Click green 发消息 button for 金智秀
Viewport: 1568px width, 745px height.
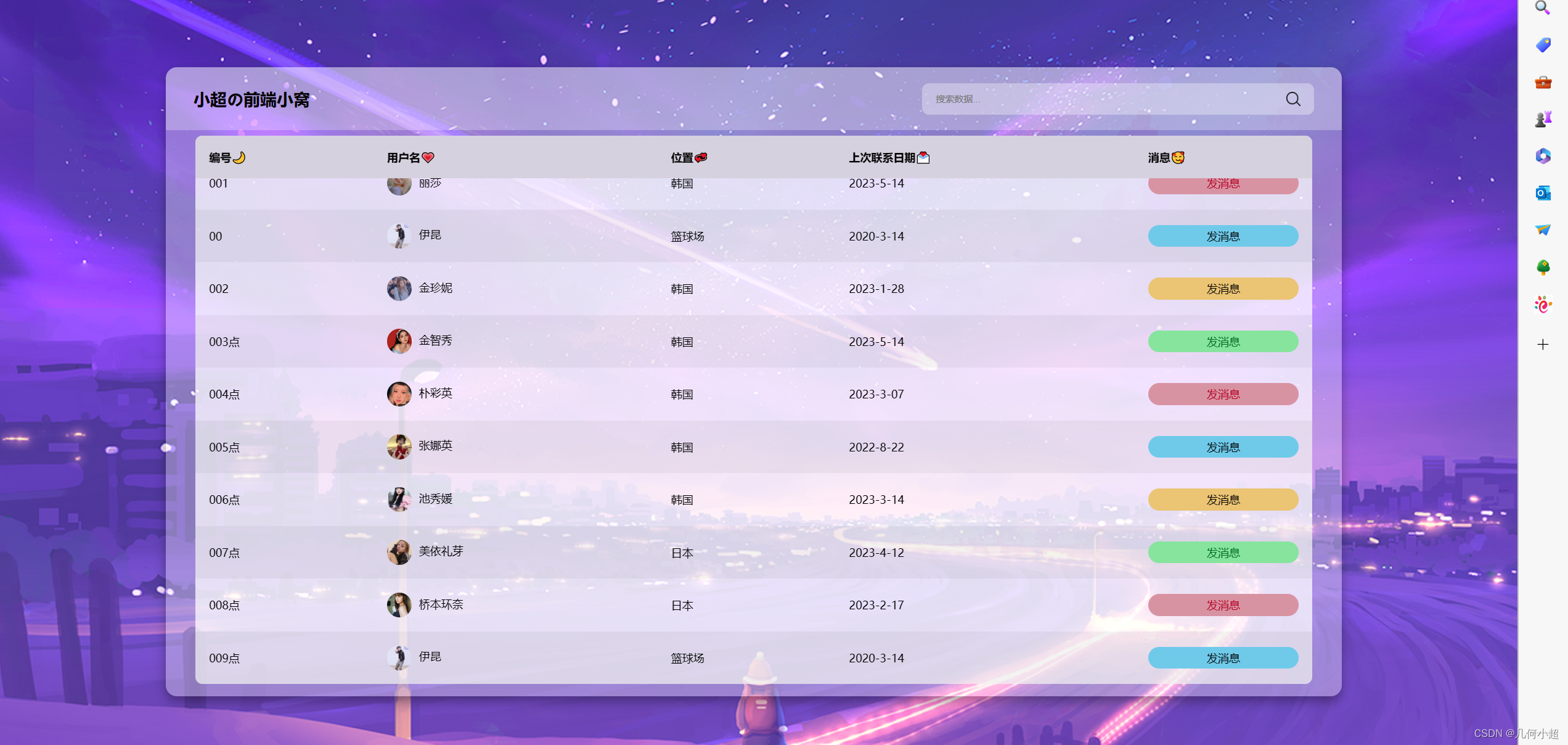coord(1223,342)
